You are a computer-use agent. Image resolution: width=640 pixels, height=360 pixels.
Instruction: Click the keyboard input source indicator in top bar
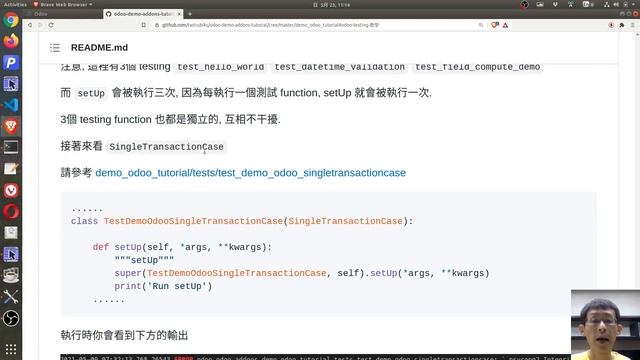588,4
